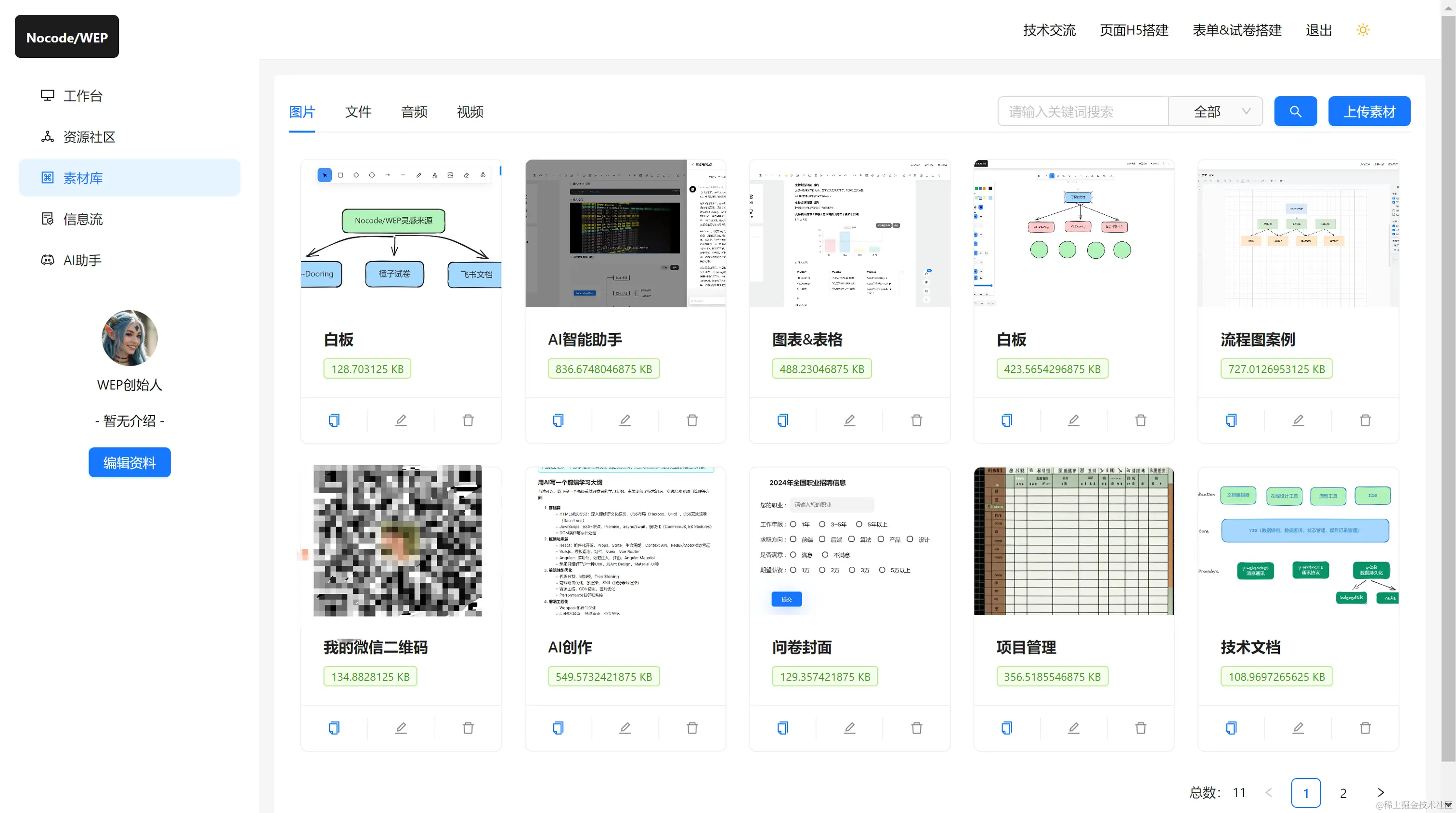Image resolution: width=1456 pixels, height=813 pixels.
Task: Delete the 项目管理 card
Action: click(x=1141, y=728)
